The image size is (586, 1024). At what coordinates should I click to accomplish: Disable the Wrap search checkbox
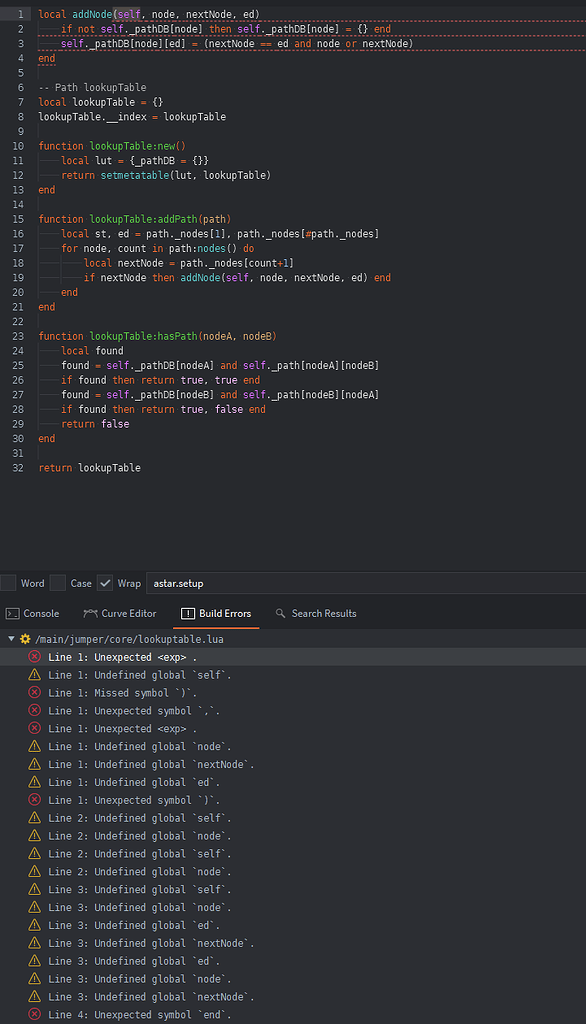point(104,582)
